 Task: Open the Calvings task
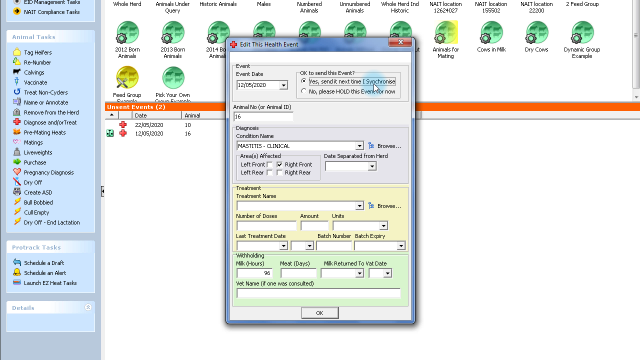click(x=34, y=73)
